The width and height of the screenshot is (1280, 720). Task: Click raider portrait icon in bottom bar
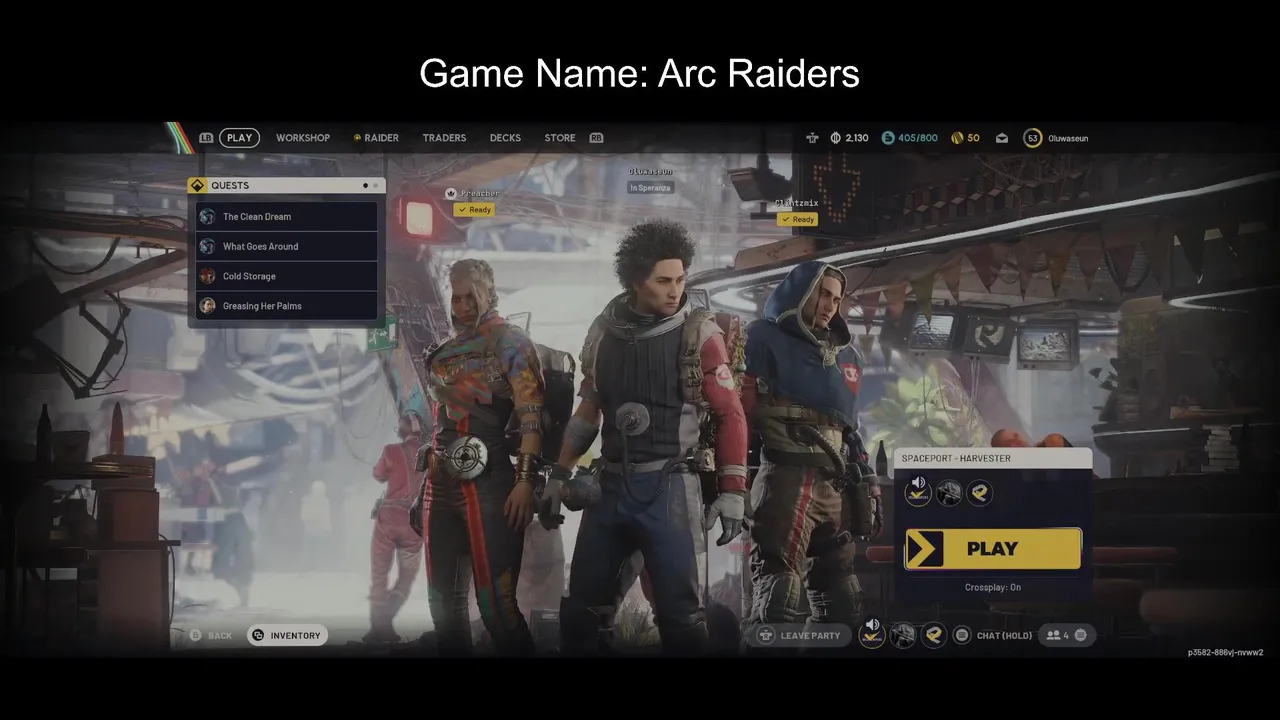(x=903, y=635)
